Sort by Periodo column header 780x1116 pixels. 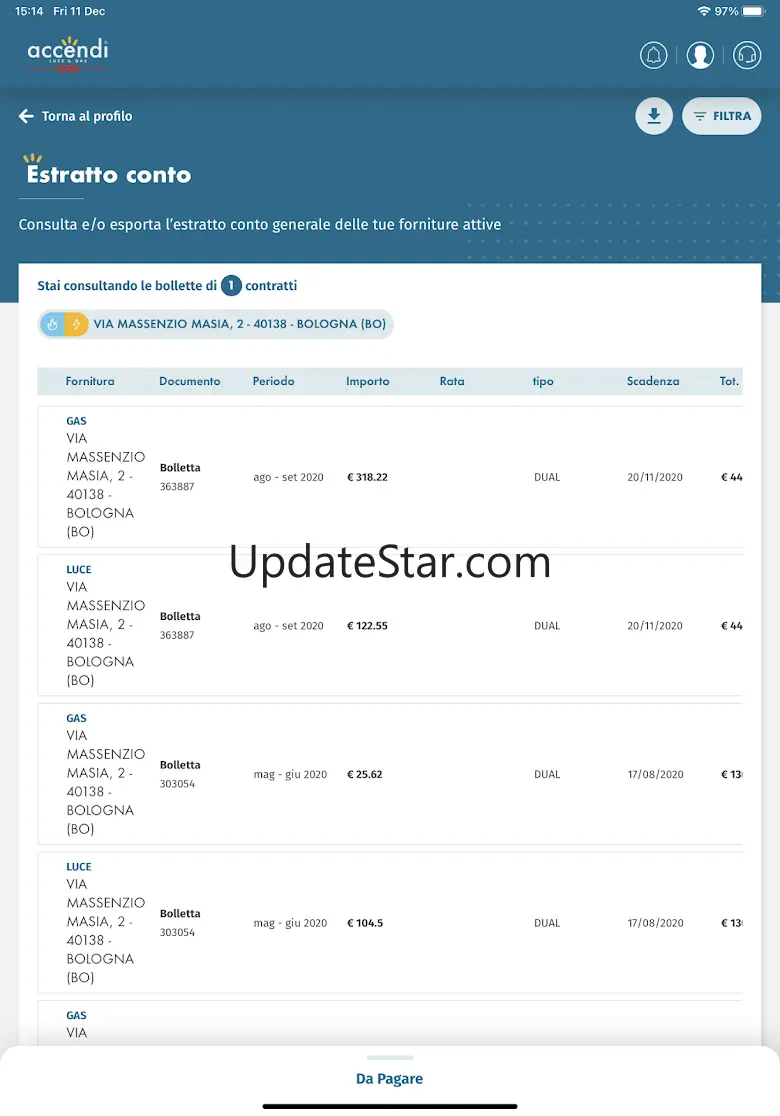coord(273,381)
